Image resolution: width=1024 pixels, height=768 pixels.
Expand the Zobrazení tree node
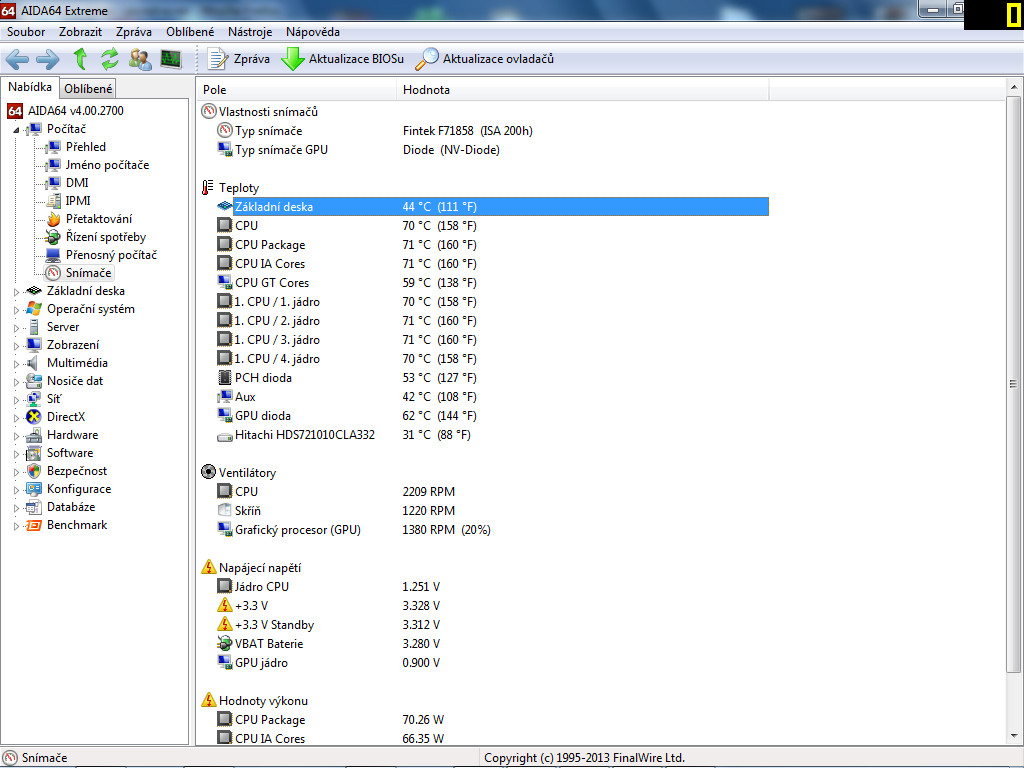point(16,345)
